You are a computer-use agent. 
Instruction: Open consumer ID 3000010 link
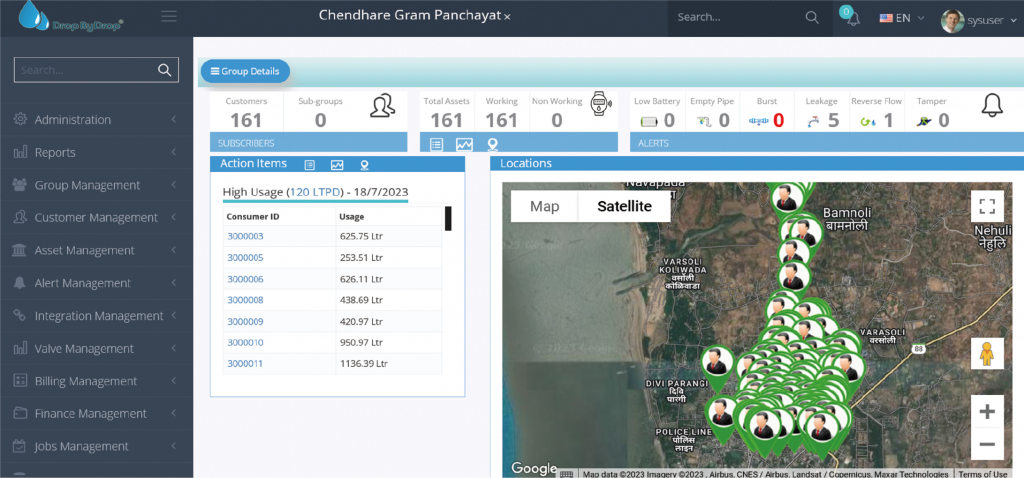(x=245, y=343)
